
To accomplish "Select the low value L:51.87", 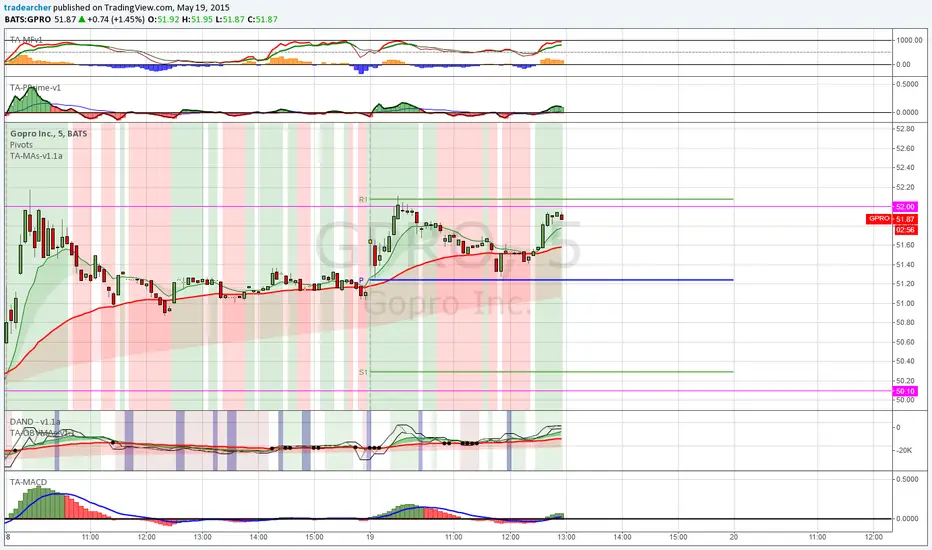I will 229,19.
